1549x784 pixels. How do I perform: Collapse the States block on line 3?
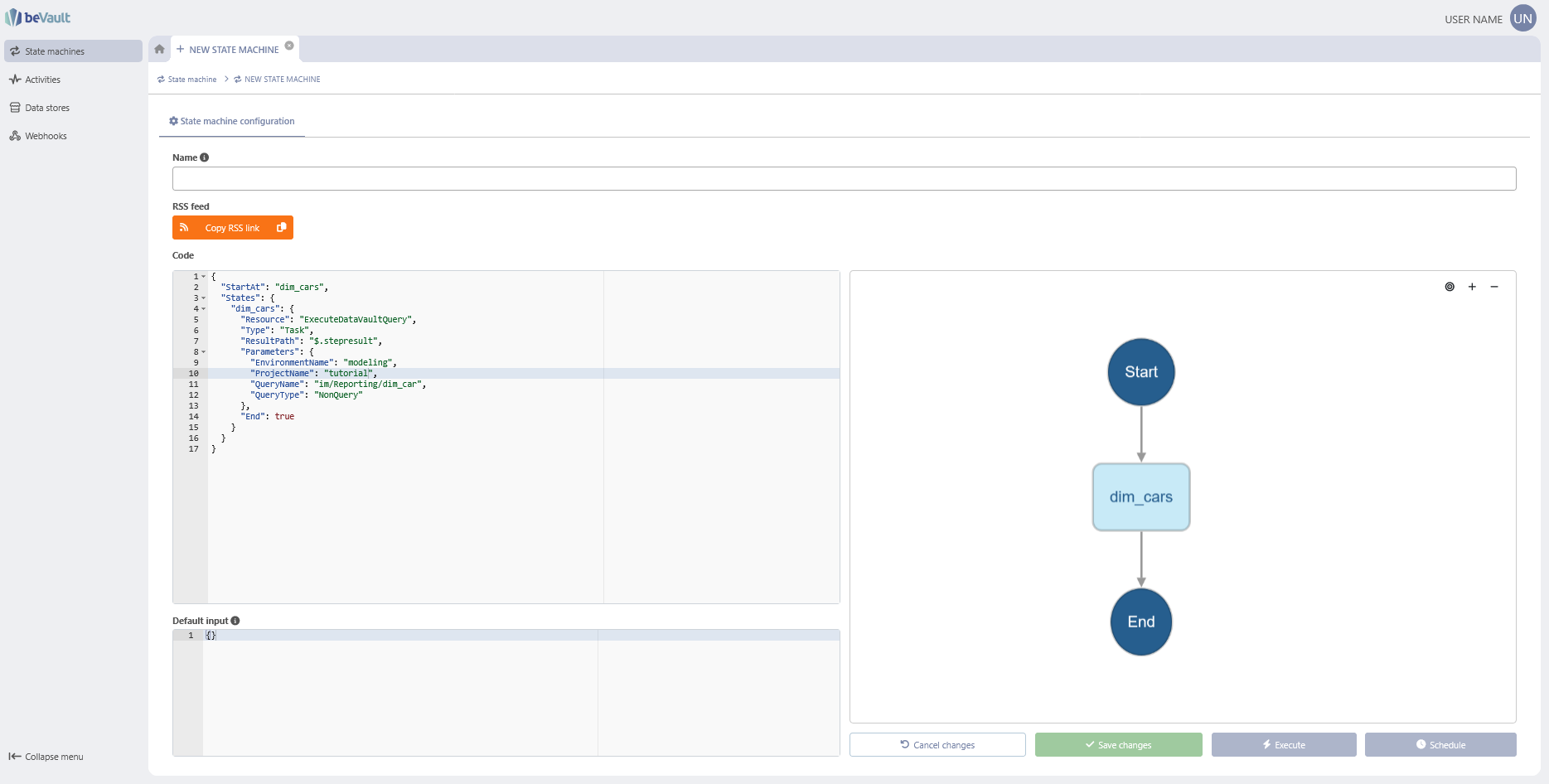pos(204,298)
